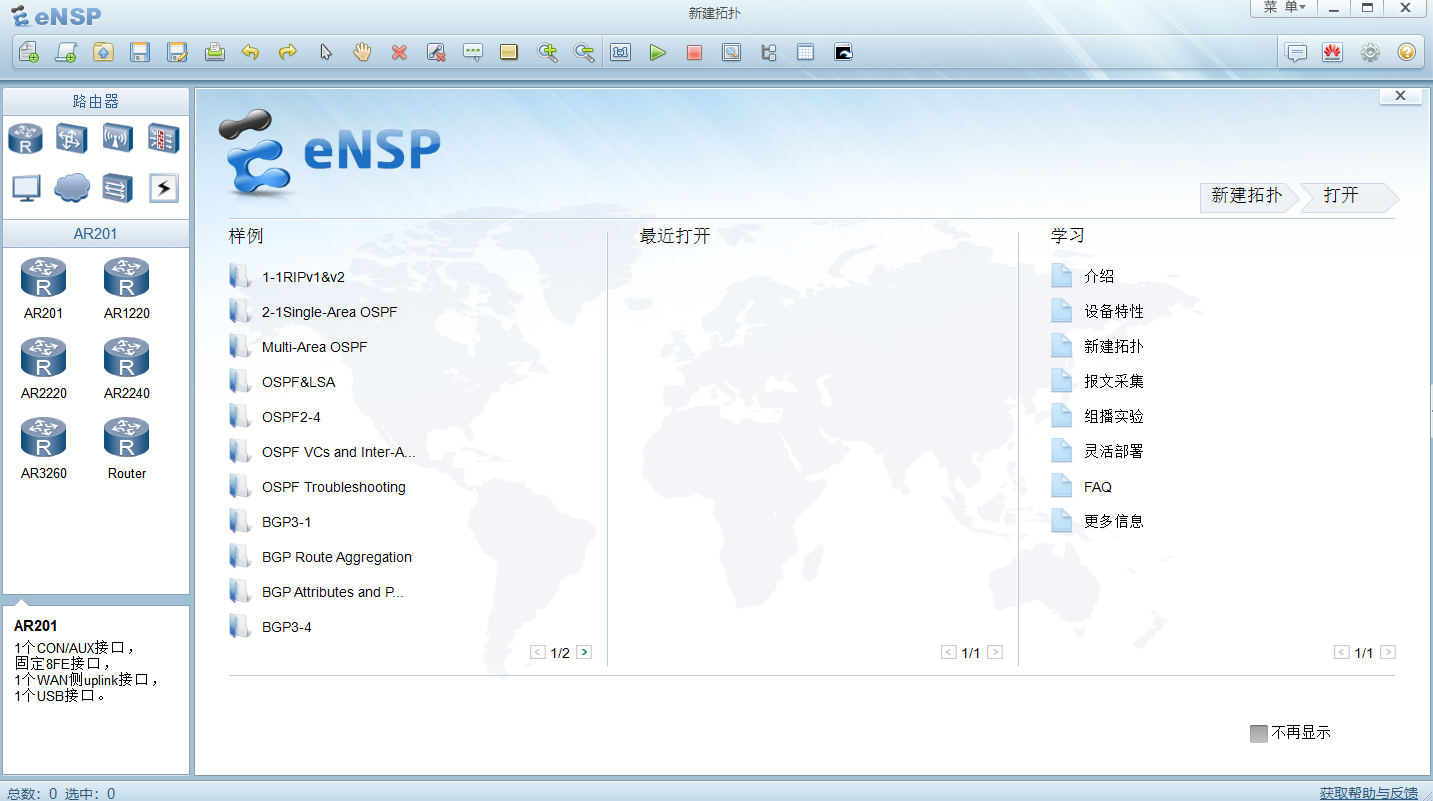Select the delete tool with red X
The width and height of the screenshot is (1433, 801).
[399, 52]
